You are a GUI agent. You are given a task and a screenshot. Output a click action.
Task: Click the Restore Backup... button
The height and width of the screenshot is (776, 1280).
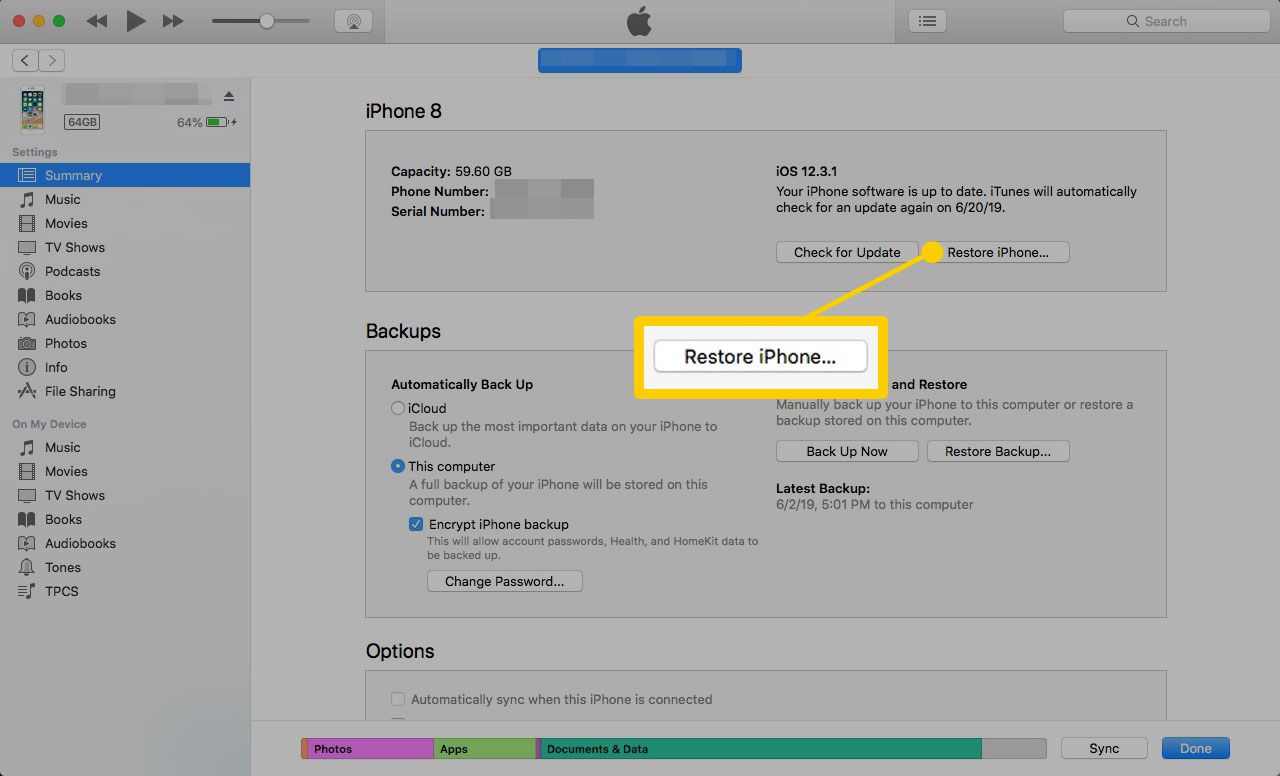pos(998,451)
